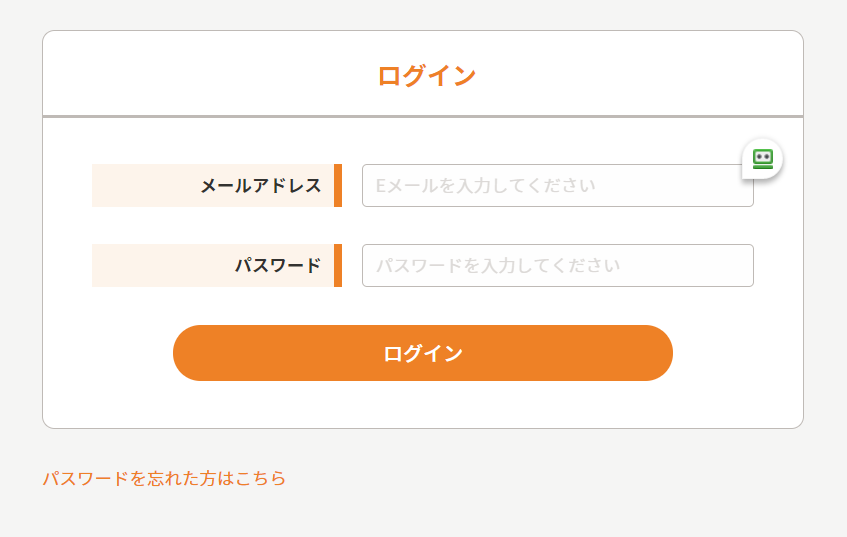The height and width of the screenshot is (537, 847).
Task: Click the gray divider line under the heading
Action: 422,117
